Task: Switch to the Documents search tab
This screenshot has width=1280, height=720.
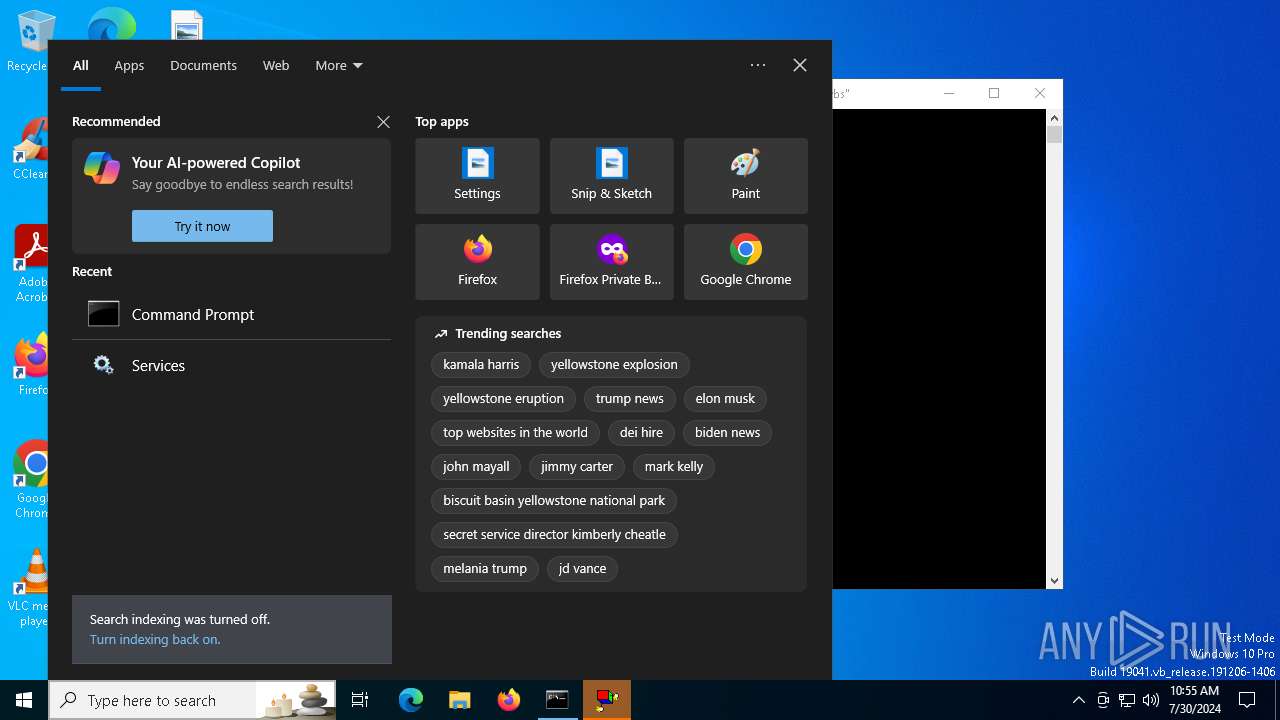Action: (x=203, y=65)
